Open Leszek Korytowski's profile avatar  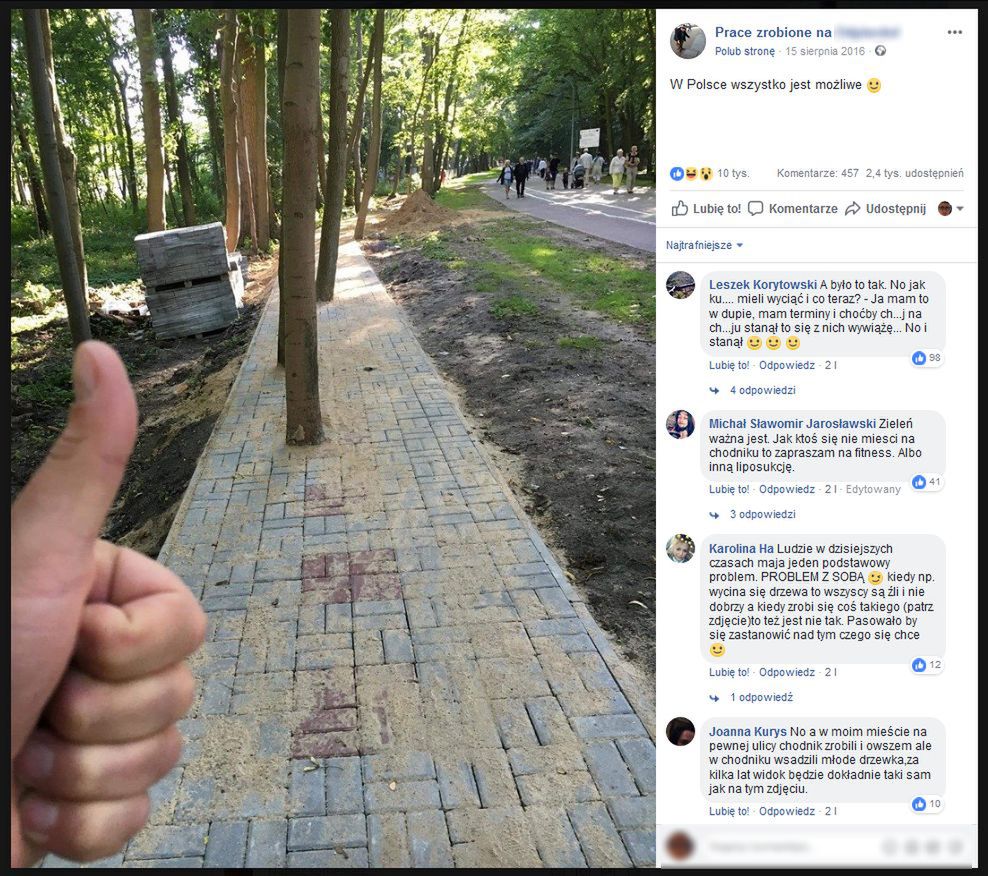[681, 285]
